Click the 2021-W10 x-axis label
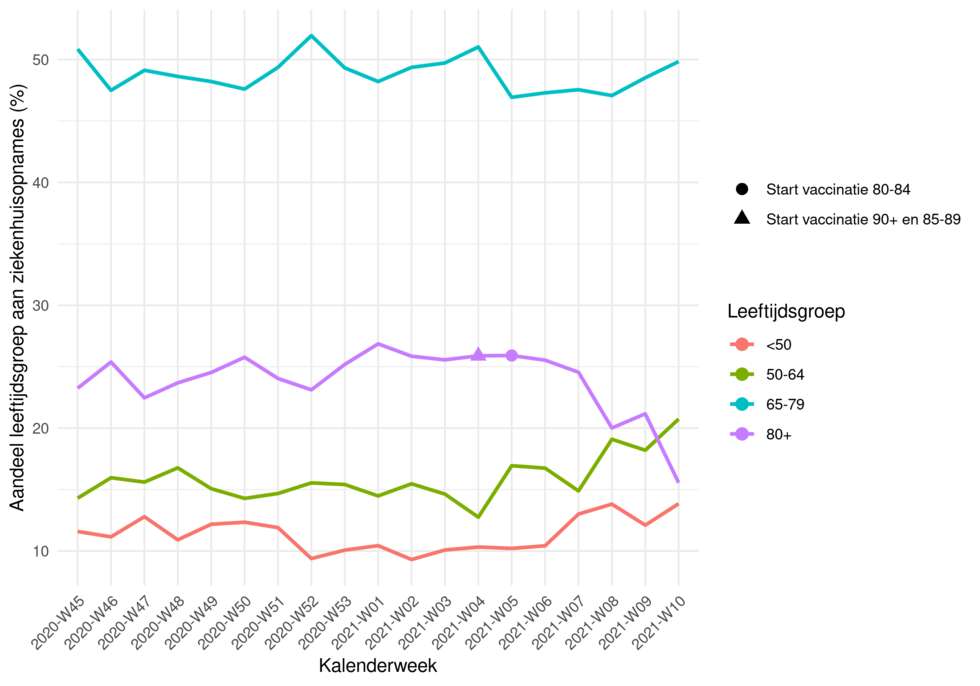Screen dimensions: 980x686 click(x=659, y=620)
